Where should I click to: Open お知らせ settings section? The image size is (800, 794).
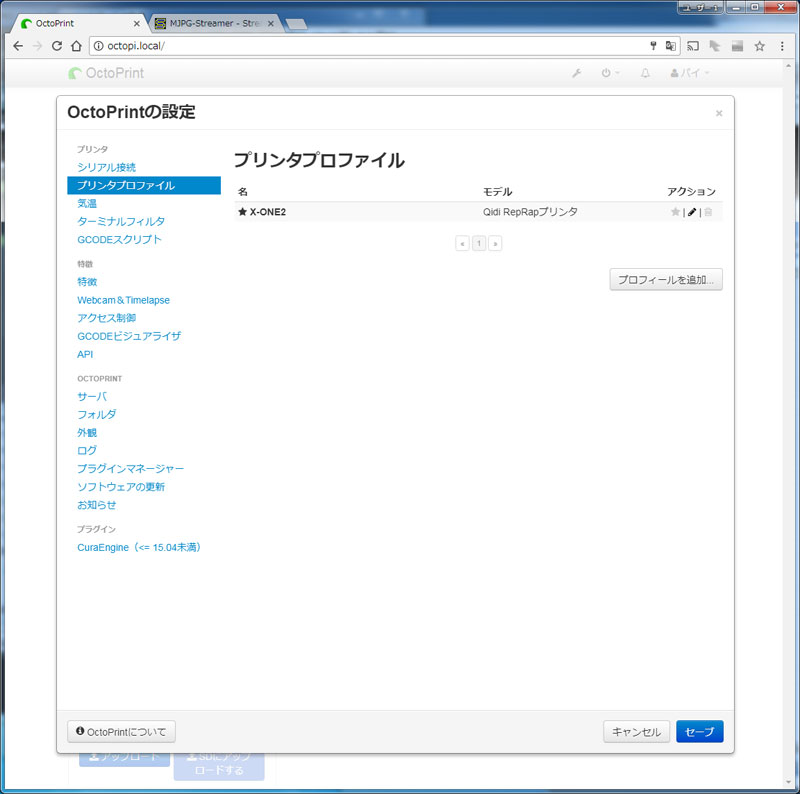97,505
